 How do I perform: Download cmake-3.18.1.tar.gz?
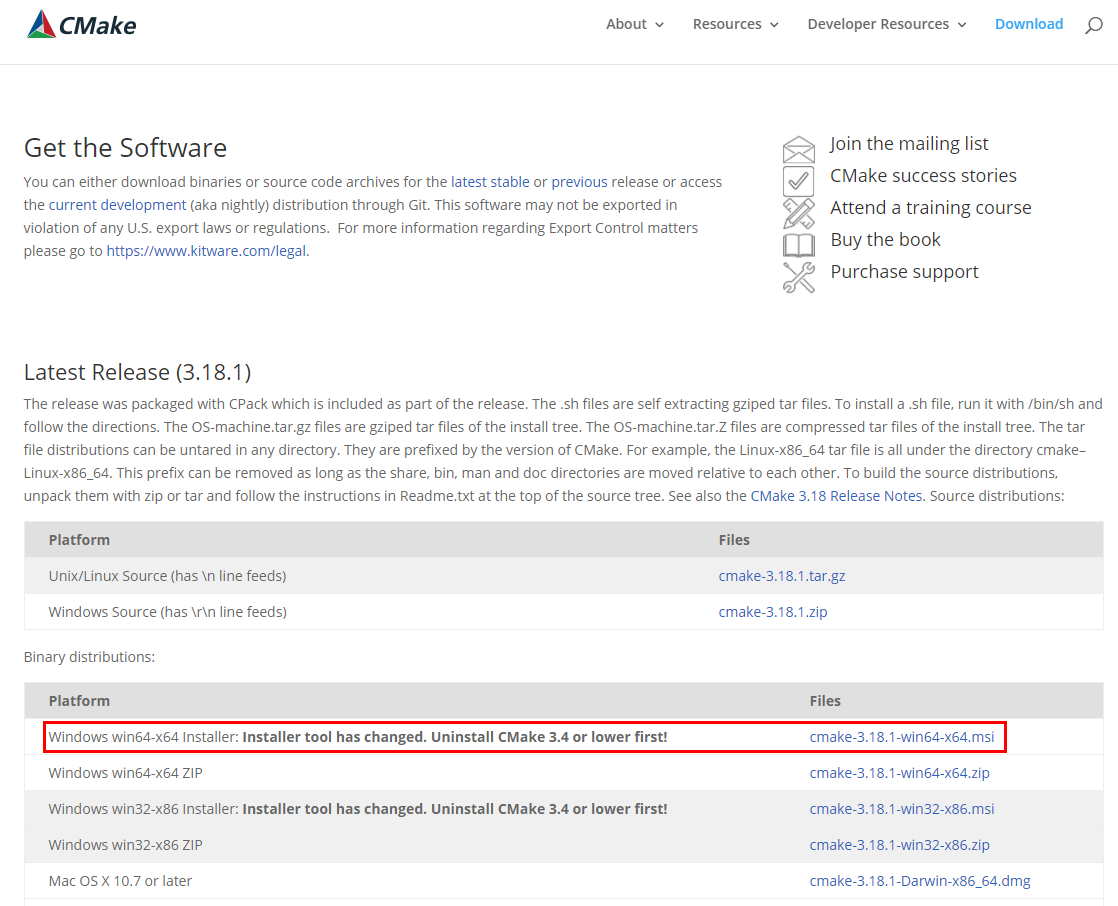[x=781, y=576]
